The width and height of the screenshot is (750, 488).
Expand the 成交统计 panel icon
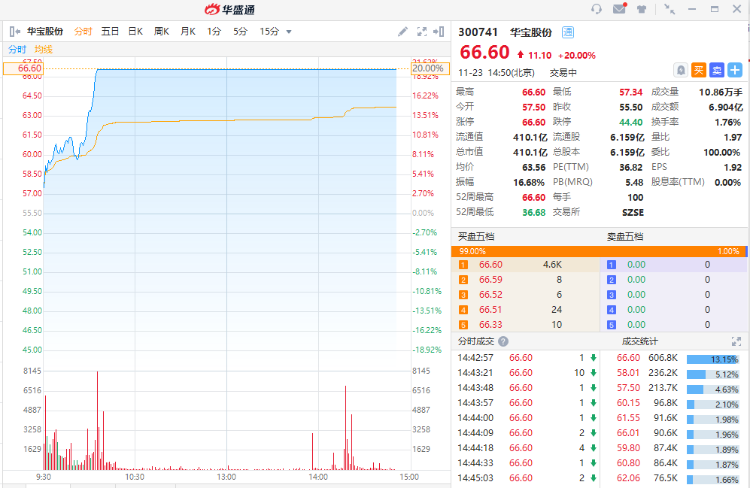pyautogui.click(x=736, y=341)
